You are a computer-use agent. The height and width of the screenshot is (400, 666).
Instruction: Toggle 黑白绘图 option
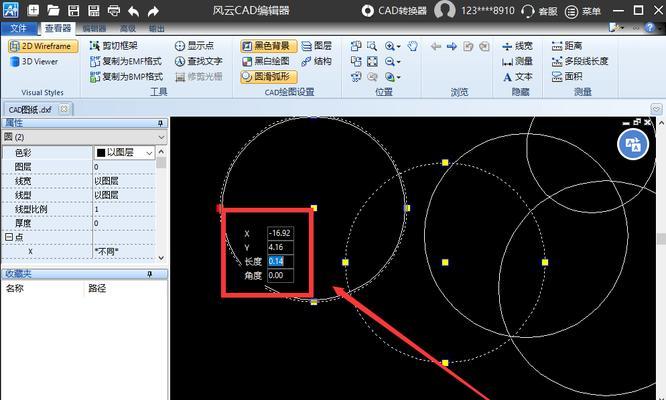pyautogui.click(x=266, y=61)
